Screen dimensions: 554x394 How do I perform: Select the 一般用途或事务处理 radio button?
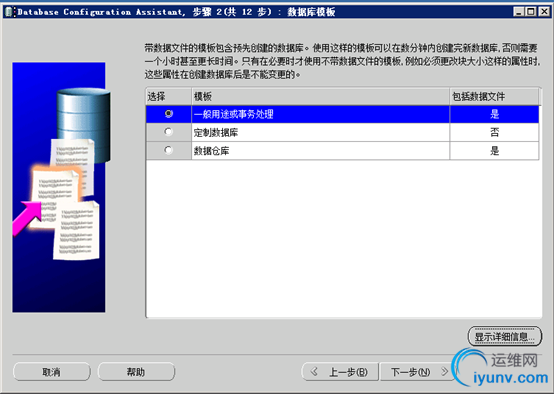point(169,114)
